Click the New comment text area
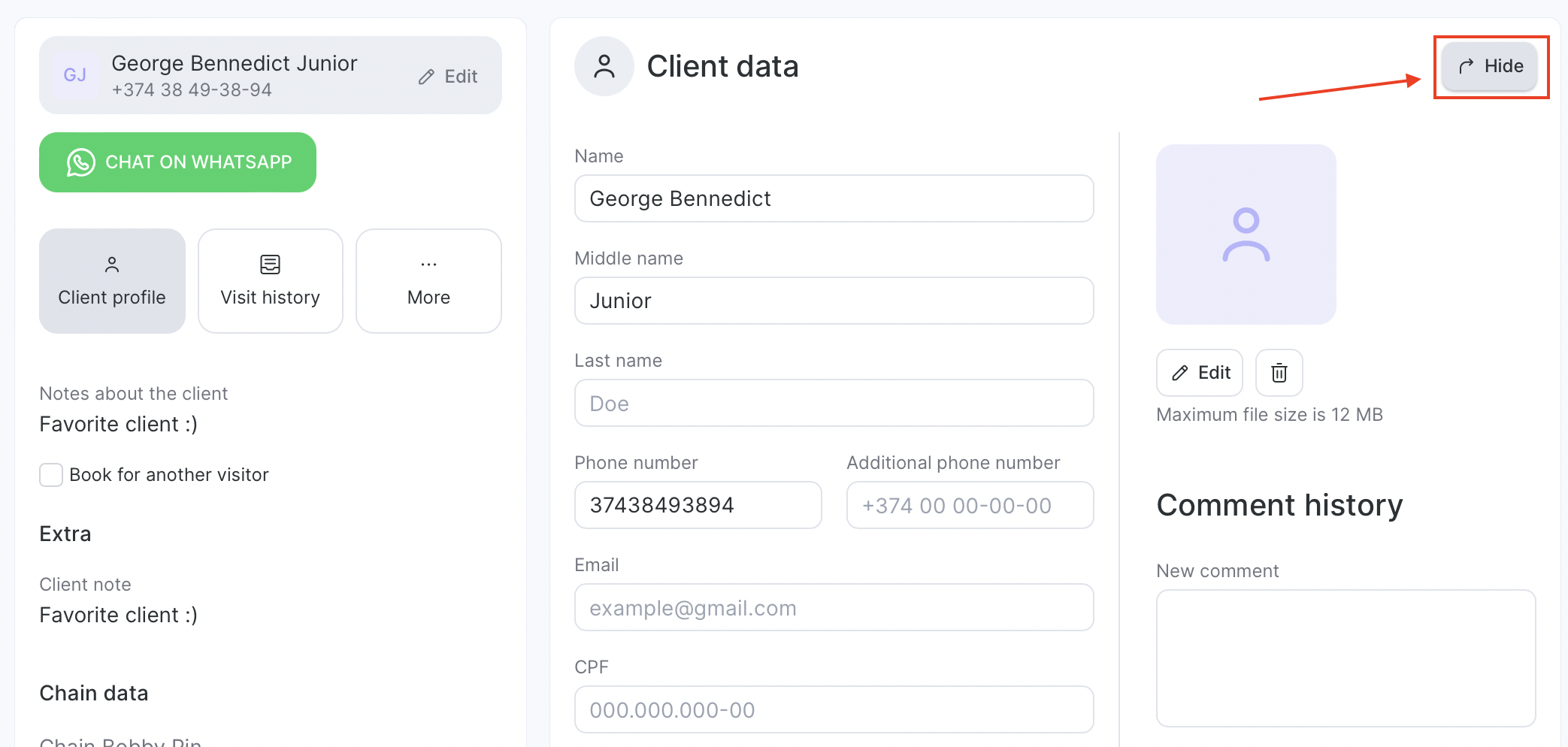This screenshot has height=747, width=1568. 1346,658
